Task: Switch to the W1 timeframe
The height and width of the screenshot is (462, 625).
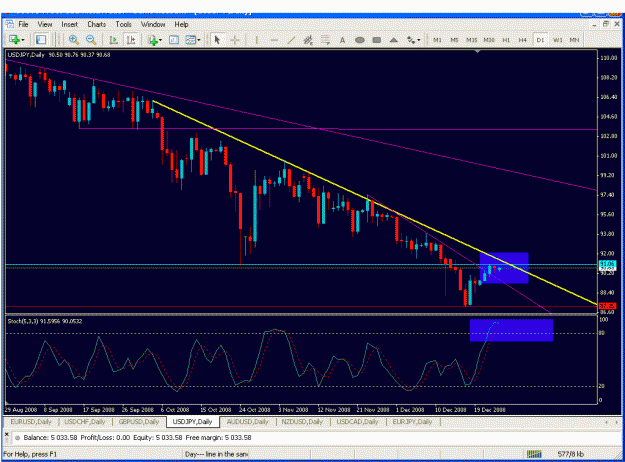Action: (x=558, y=40)
